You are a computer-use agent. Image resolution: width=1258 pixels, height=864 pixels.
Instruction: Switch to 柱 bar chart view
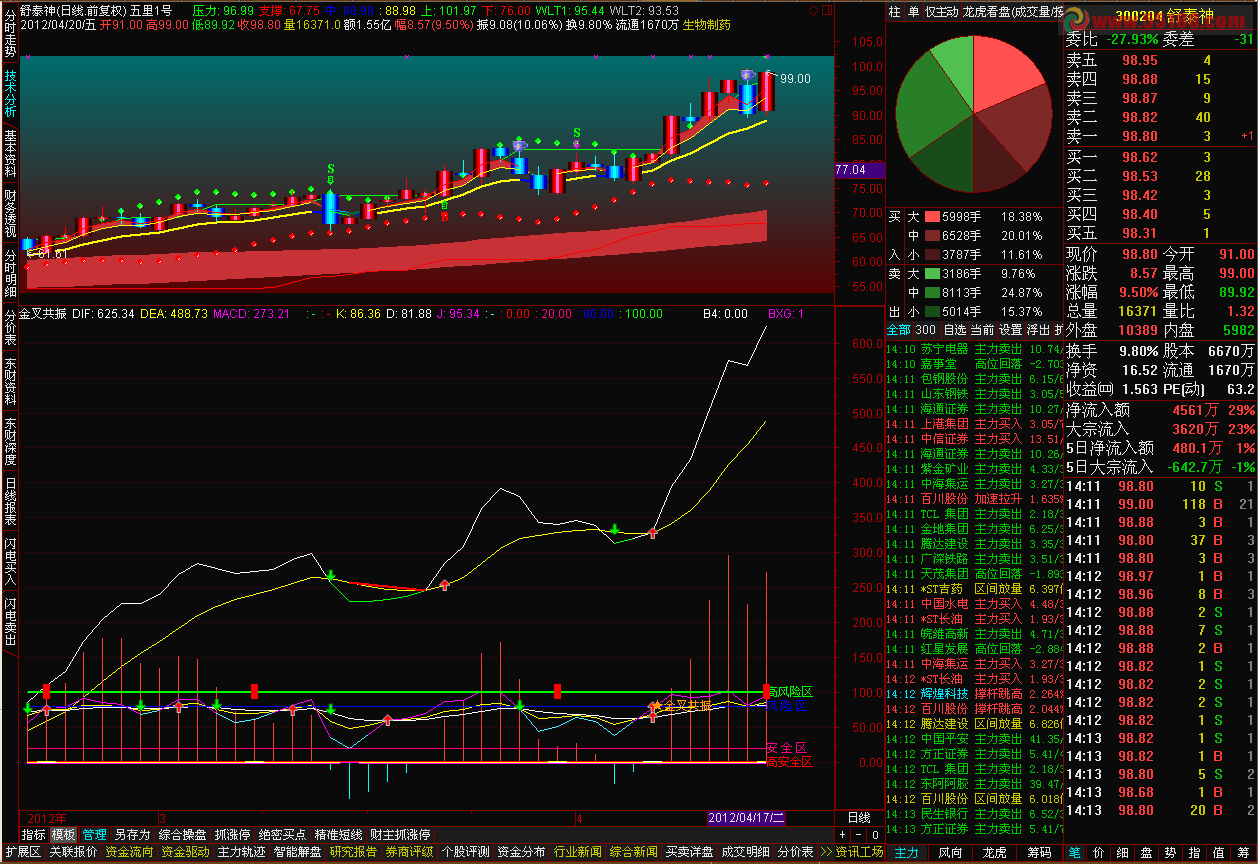pos(895,12)
